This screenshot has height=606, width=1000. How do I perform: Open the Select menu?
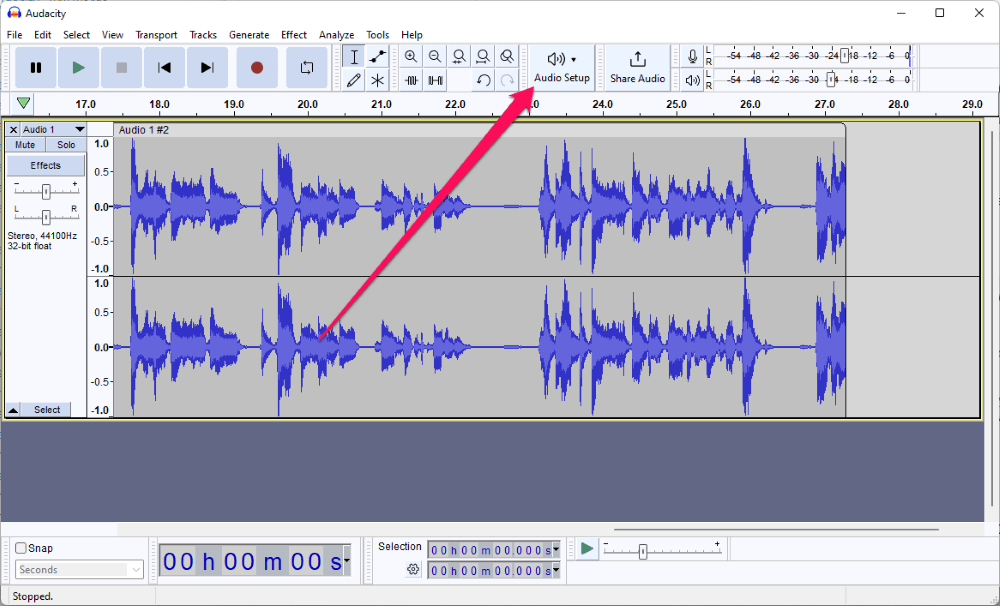[x=77, y=34]
